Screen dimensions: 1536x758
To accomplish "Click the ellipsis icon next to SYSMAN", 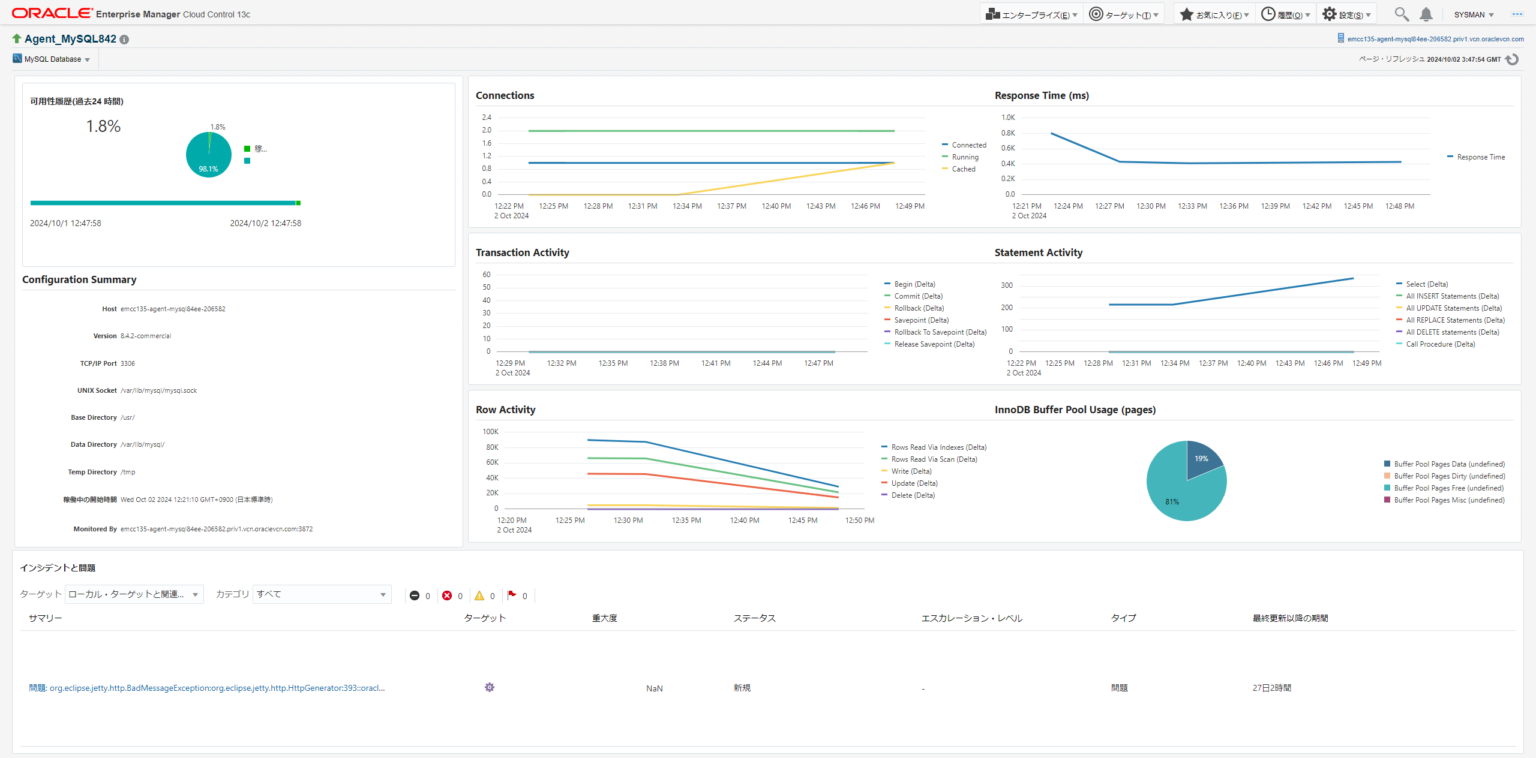I will point(1518,14).
